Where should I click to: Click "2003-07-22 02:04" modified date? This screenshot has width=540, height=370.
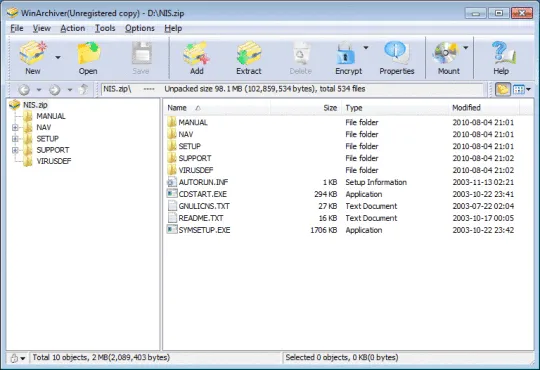pyautogui.click(x=483, y=206)
